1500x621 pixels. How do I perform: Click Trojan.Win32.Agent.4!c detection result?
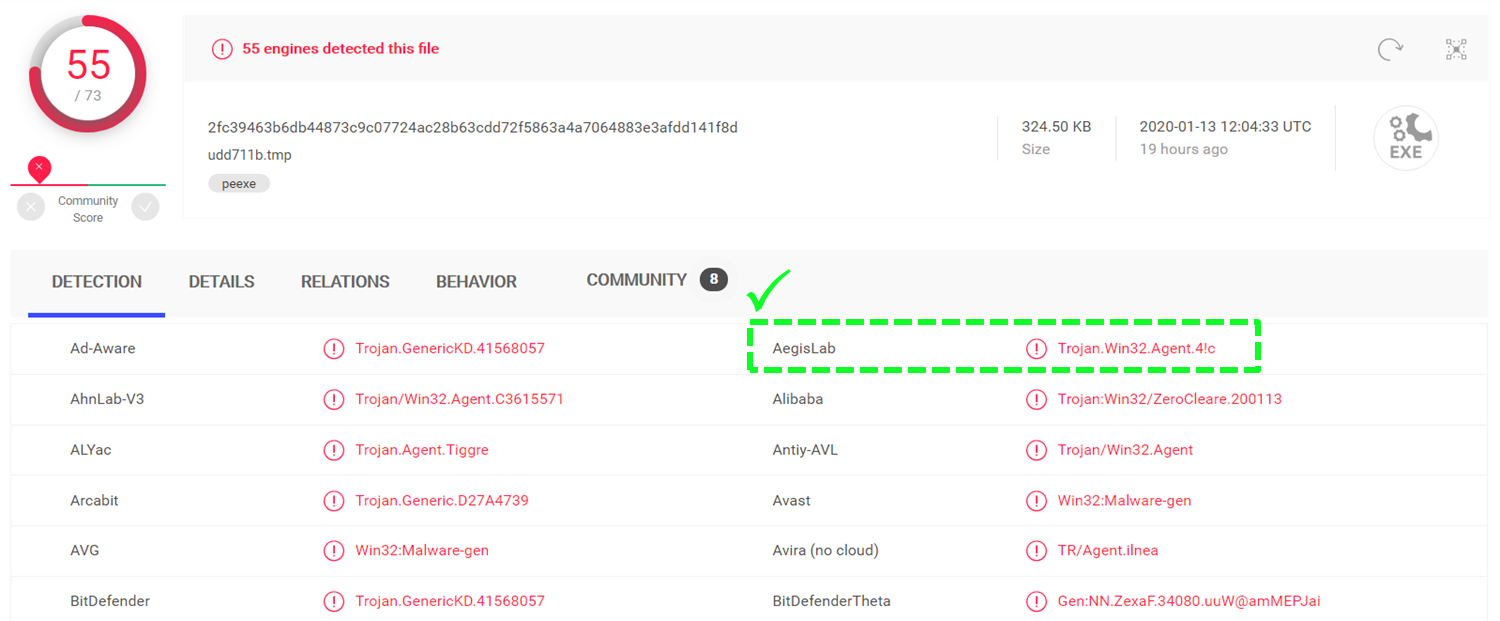1137,349
